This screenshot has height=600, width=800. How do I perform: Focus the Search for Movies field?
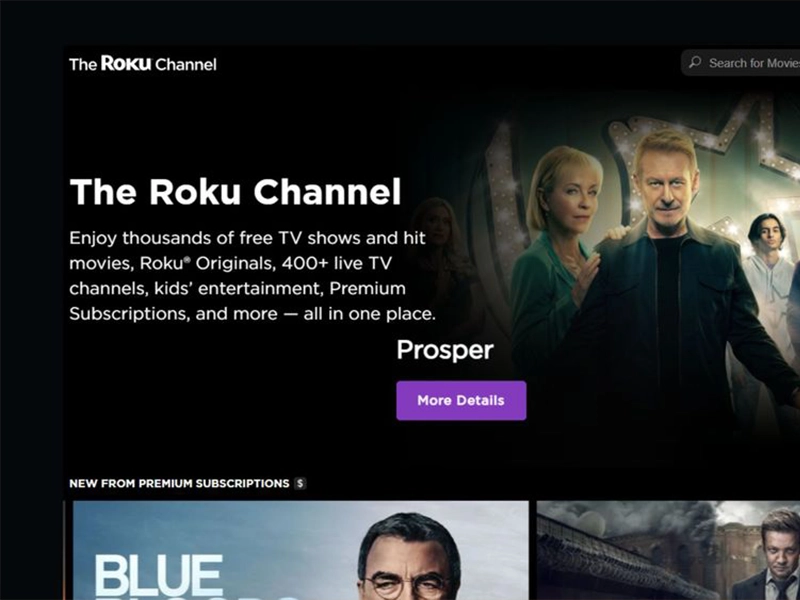741,63
